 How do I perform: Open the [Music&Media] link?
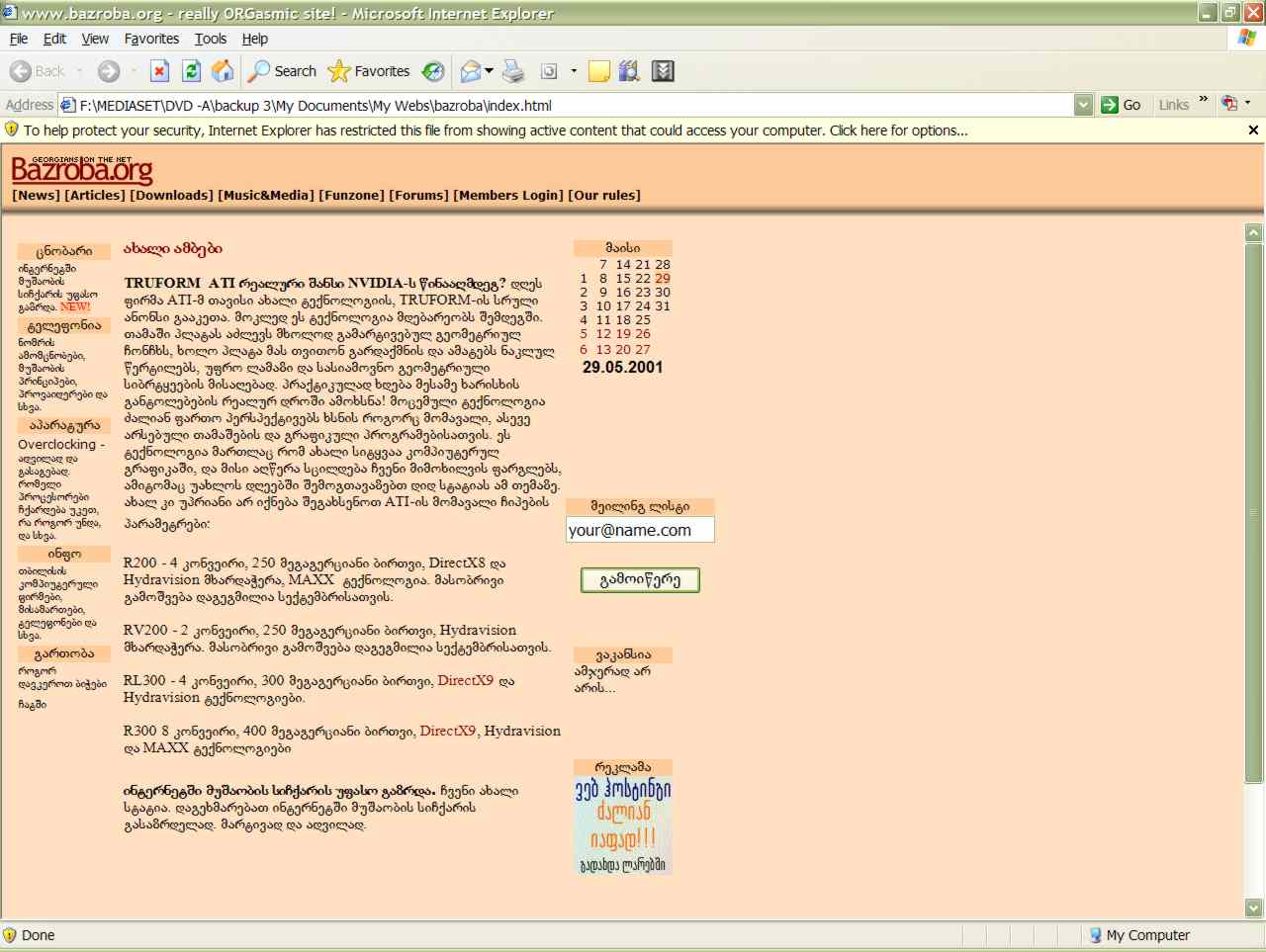[x=266, y=196]
